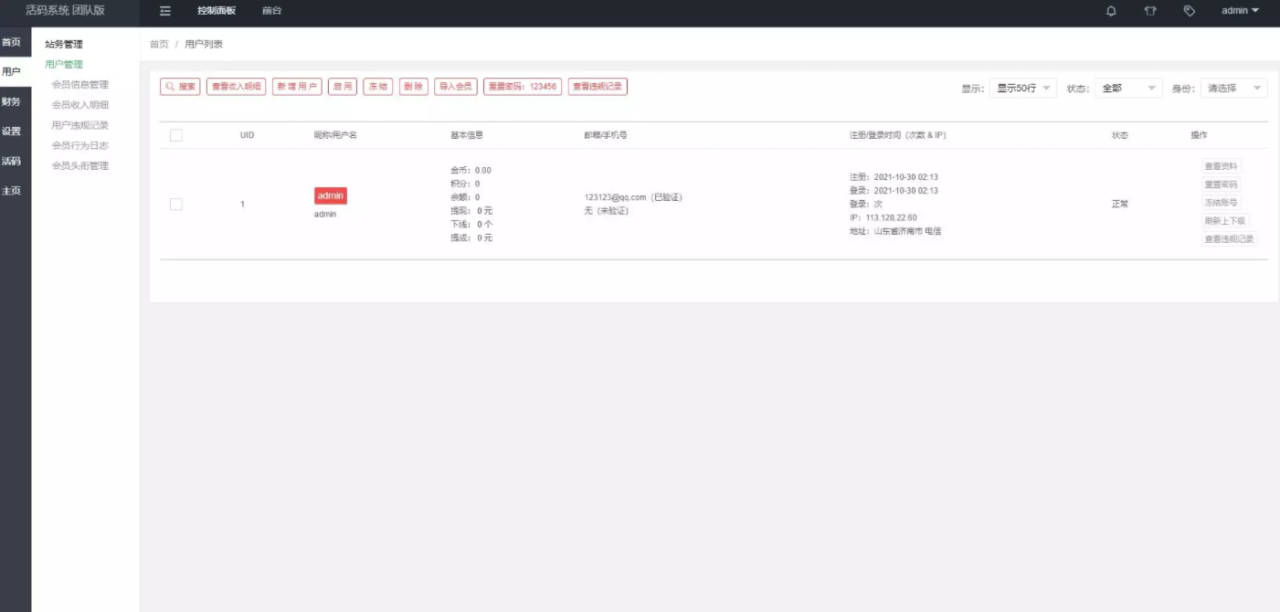
Task: Select 活码 in the left sidebar
Action: (x=11, y=161)
